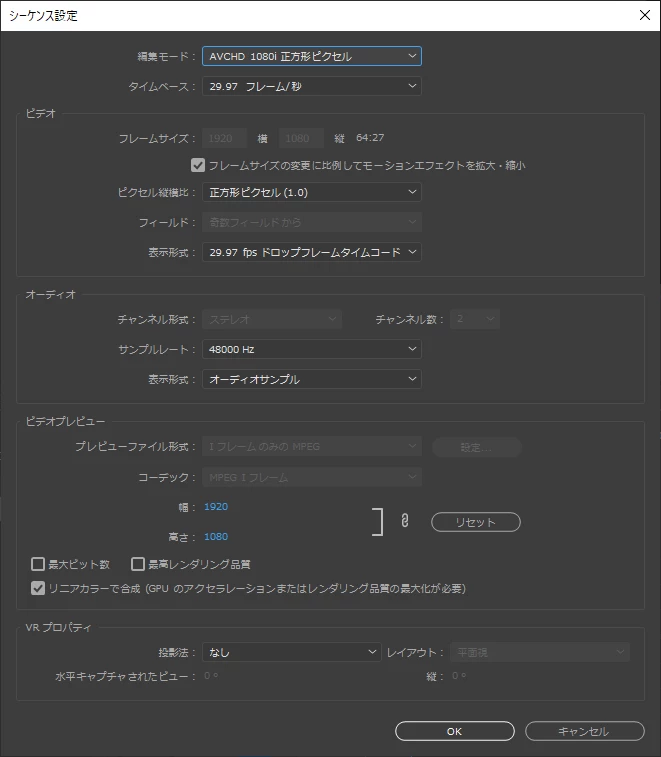The width and height of the screenshot is (661, 757).
Task: Toggle リニアカラーで合成 checkbox
Action: pyautogui.click(x=38, y=588)
